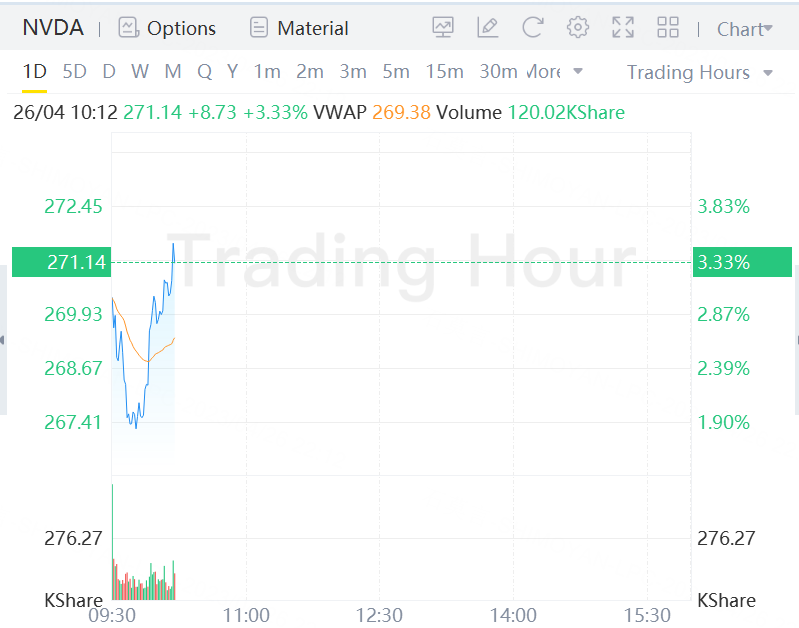The width and height of the screenshot is (799, 628).
Task: Open chart settings gear
Action: pos(578,28)
